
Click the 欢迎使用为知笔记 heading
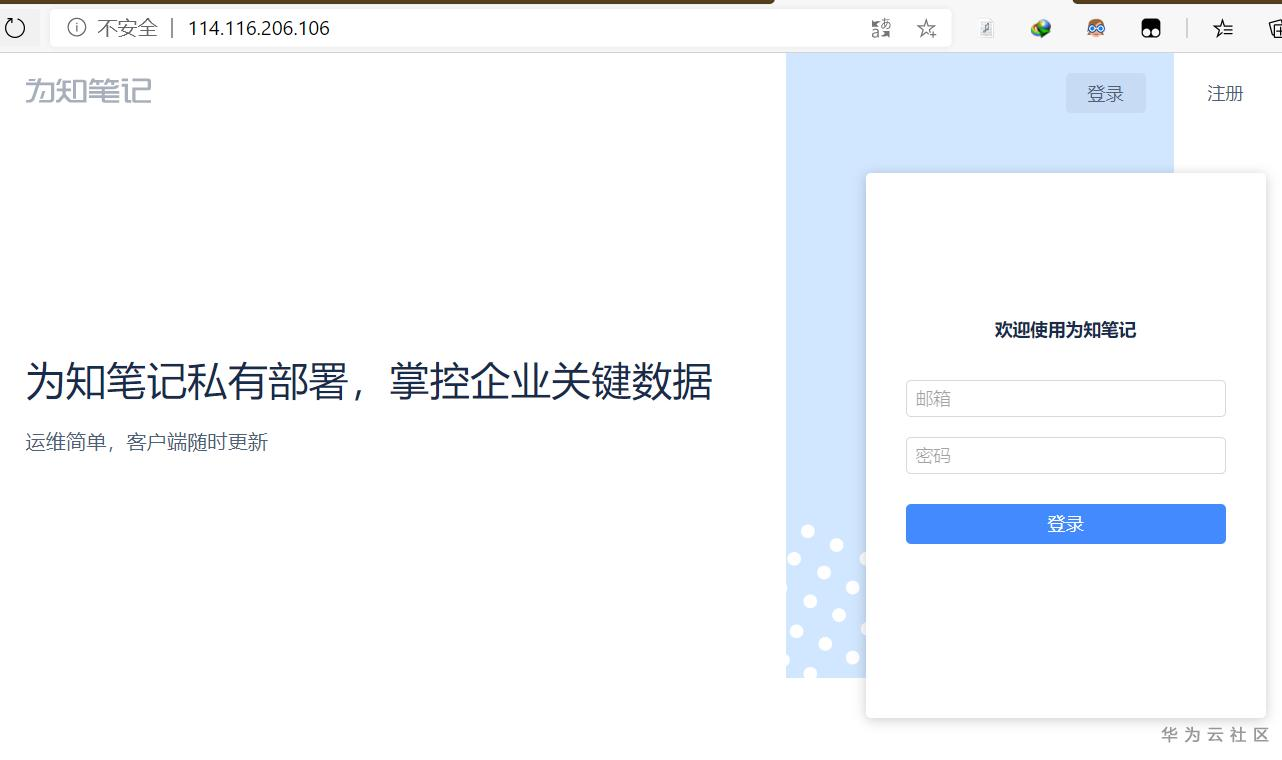(x=1065, y=330)
